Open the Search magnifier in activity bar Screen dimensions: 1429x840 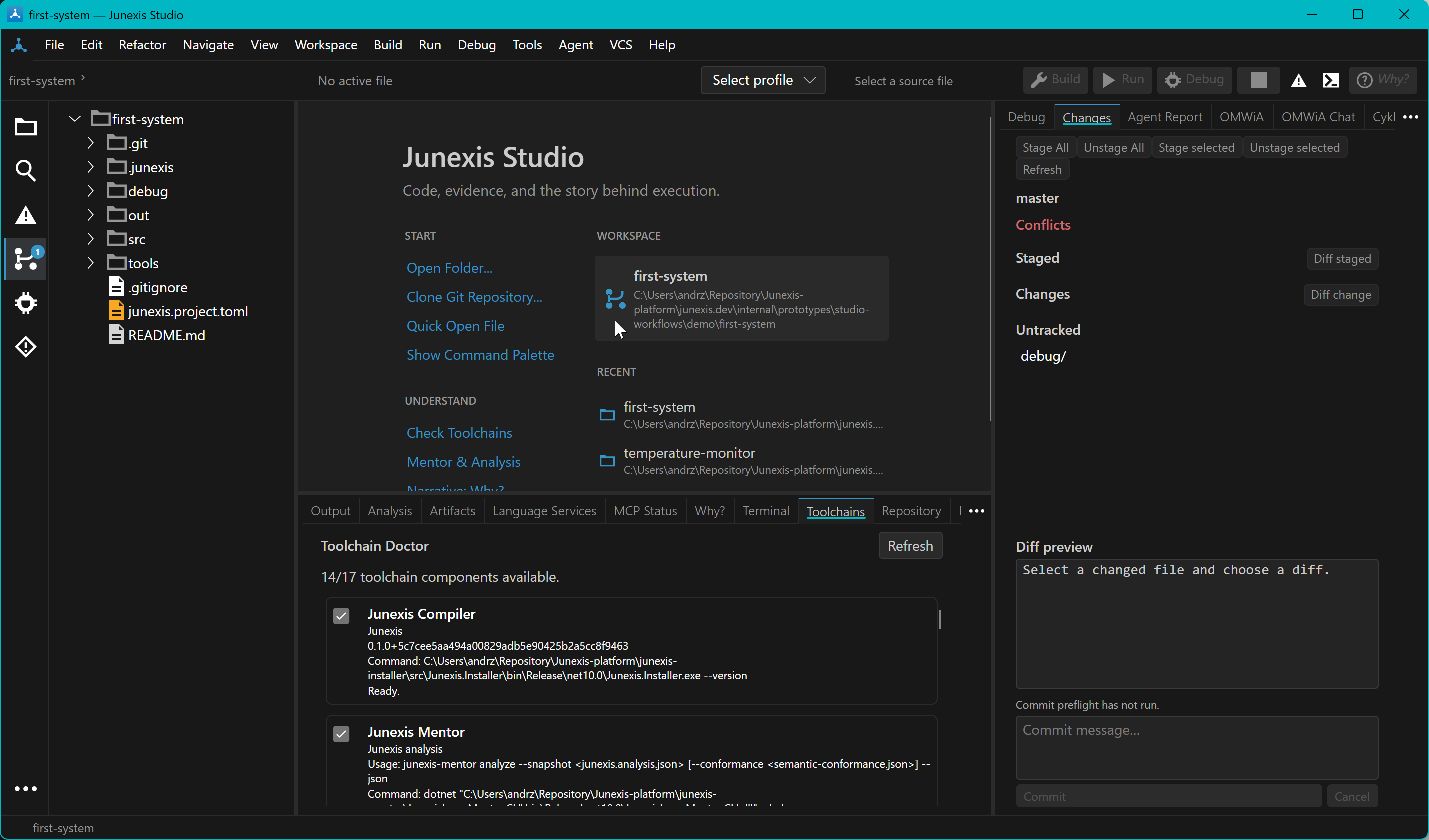(26, 171)
